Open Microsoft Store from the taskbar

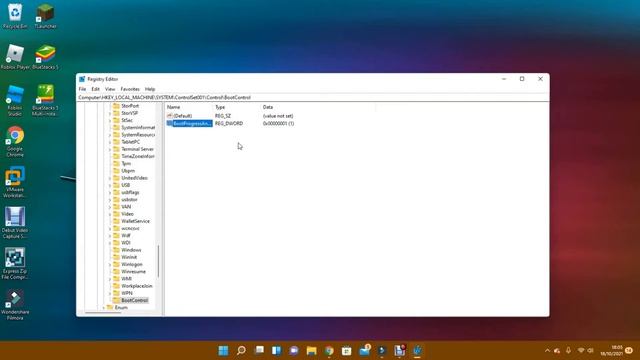347,350
